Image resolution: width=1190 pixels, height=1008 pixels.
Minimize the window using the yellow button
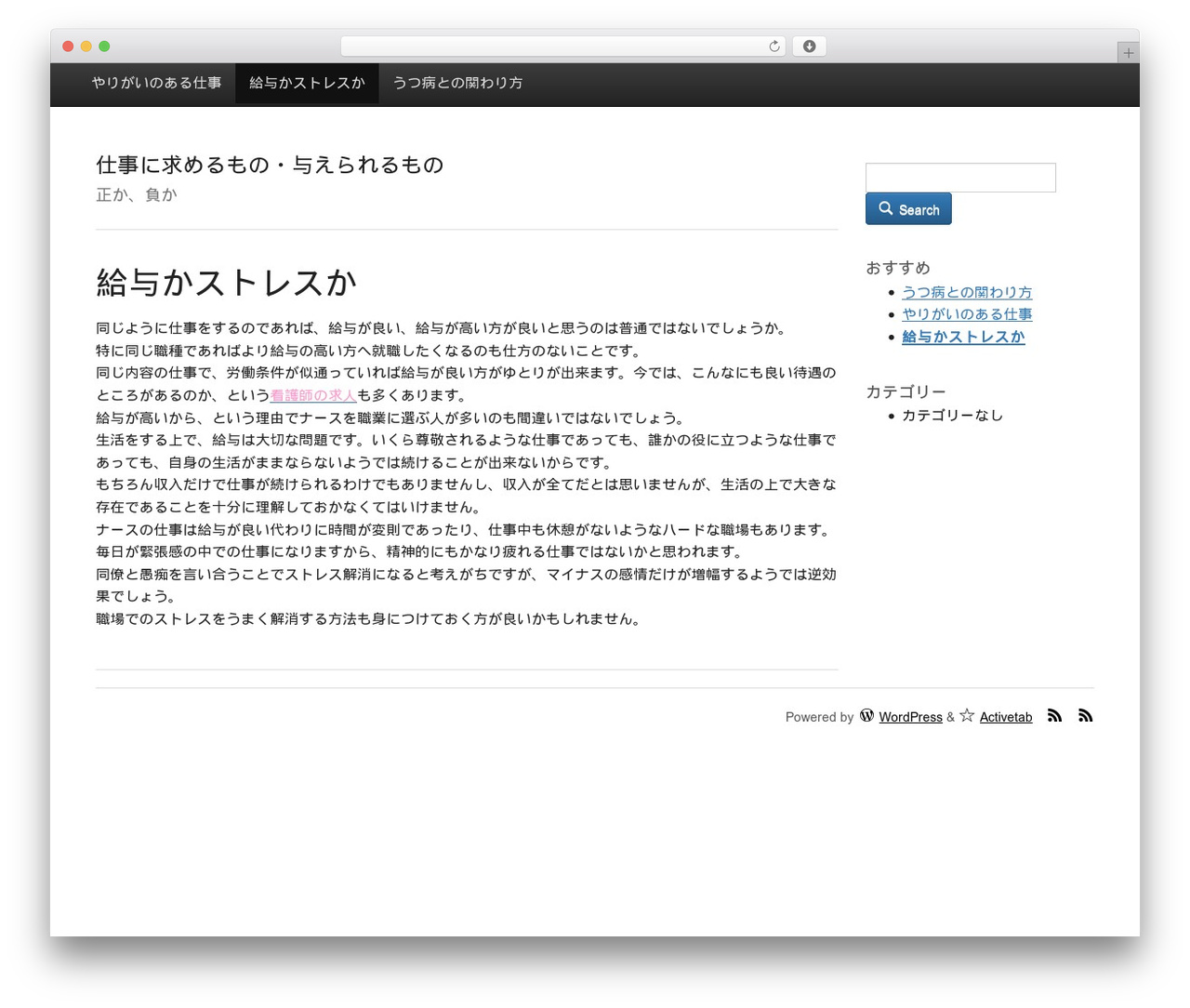coord(86,46)
